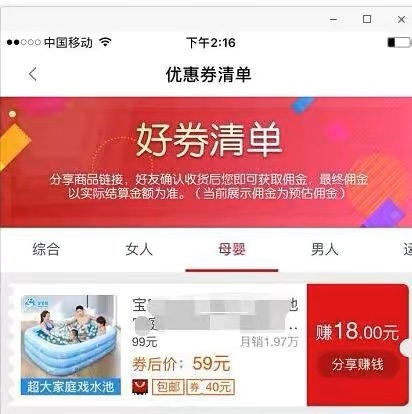Maximize the window
412x414 pixels.
(367, 19)
